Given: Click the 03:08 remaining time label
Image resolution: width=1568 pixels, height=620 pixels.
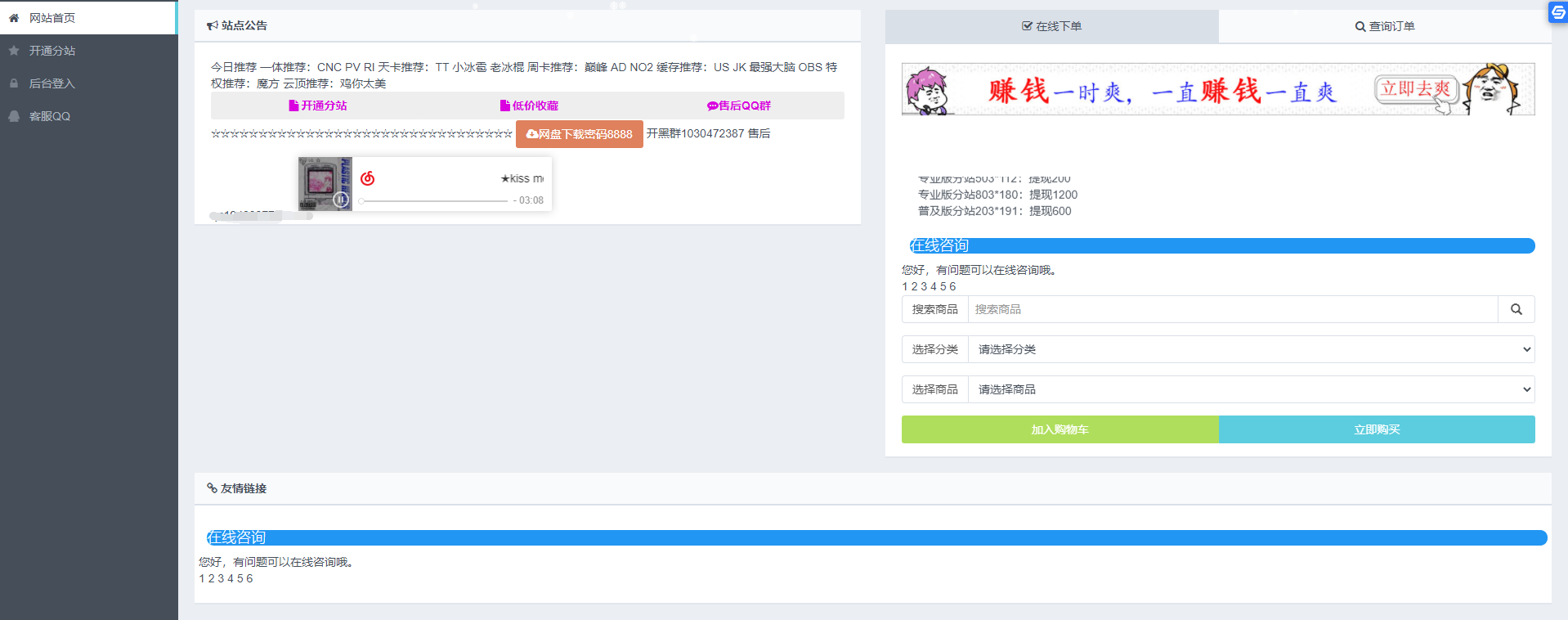Looking at the screenshot, I should (529, 200).
